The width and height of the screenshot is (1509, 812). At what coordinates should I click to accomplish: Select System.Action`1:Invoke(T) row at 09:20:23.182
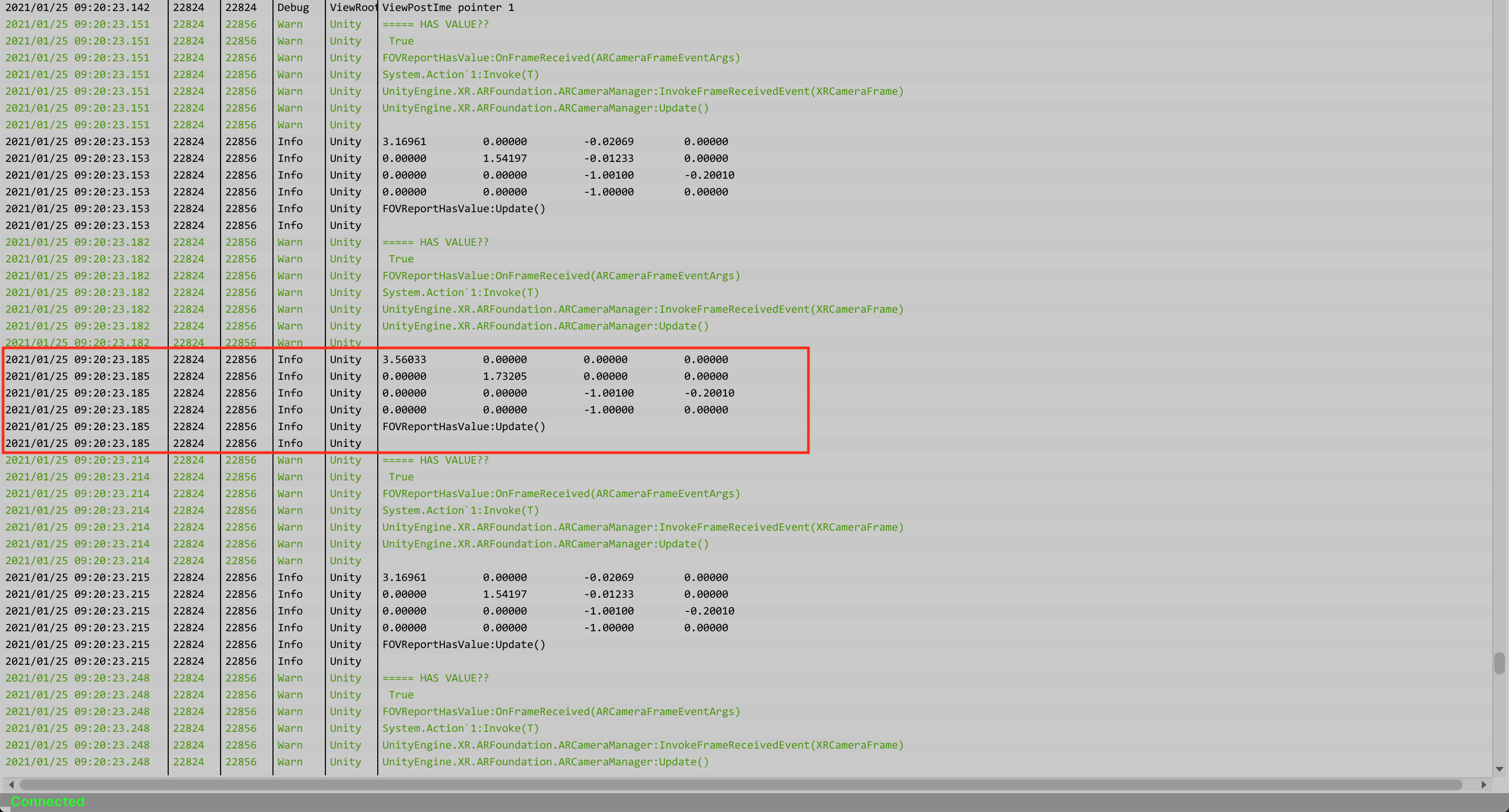pyautogui.click(x=461, y=292)
